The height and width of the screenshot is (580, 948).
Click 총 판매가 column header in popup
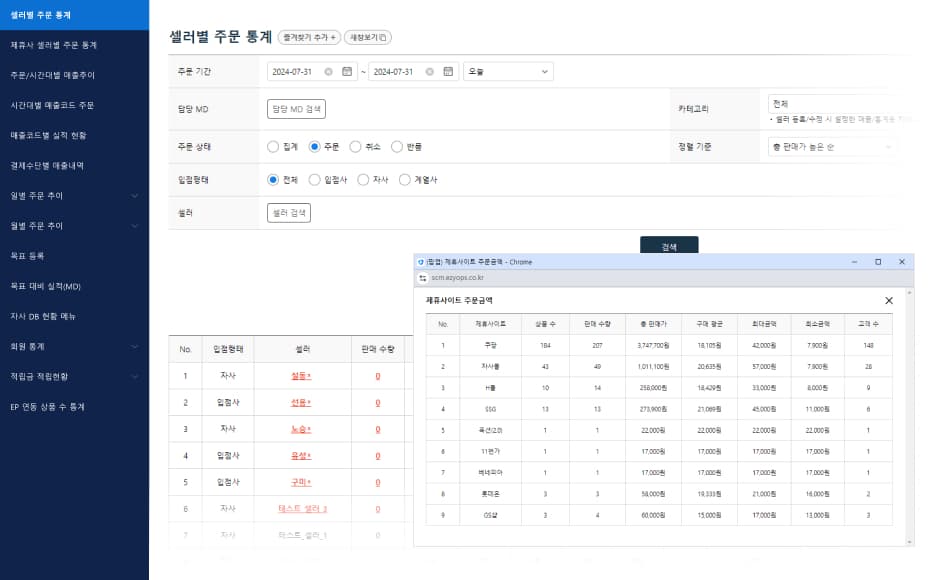click(x=654, y=324)
